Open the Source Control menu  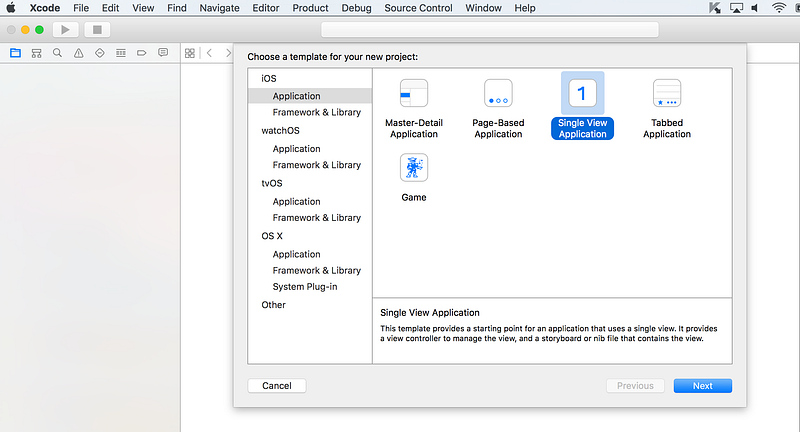[418, 8]
